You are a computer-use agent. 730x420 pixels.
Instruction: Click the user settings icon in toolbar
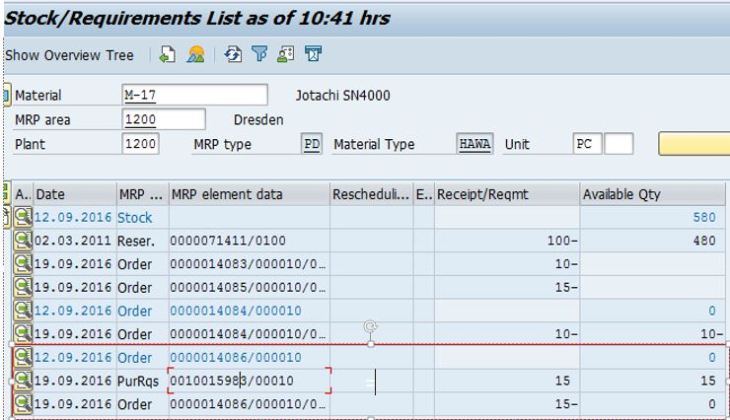tap(285, 54)
